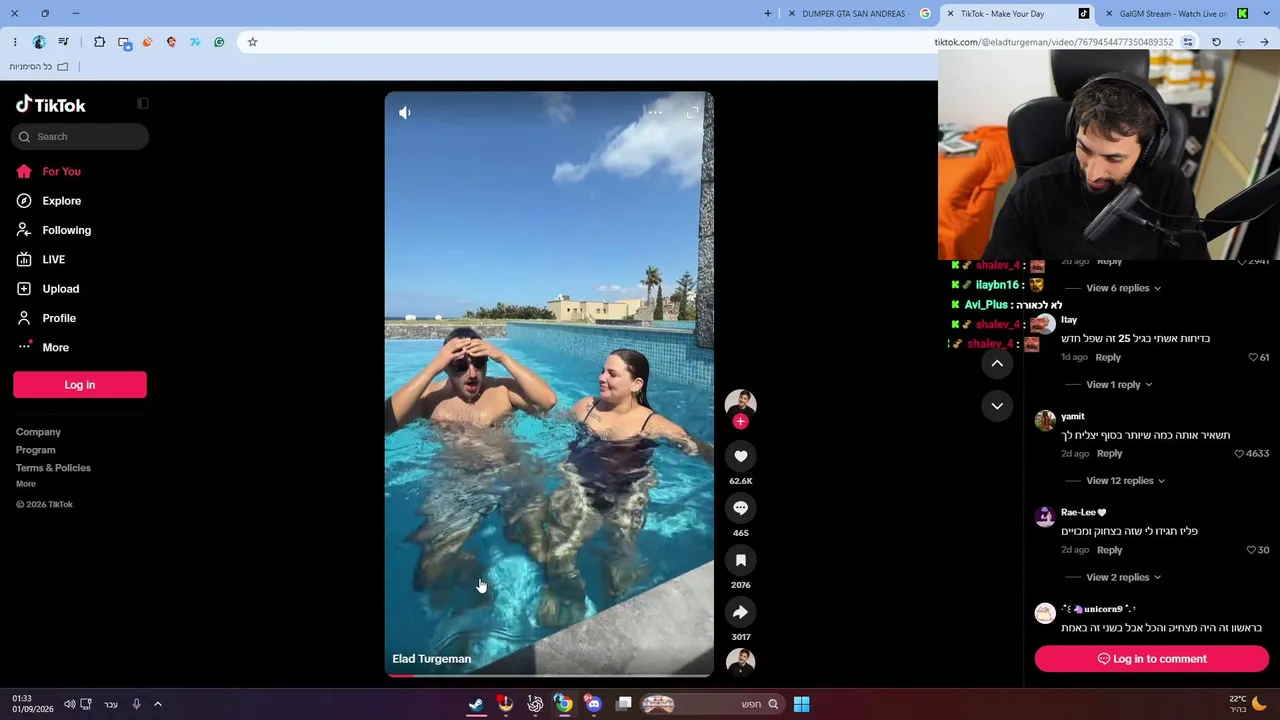
Task: Open comments via the speech bubble icon
Action: (x=740, y=508)
